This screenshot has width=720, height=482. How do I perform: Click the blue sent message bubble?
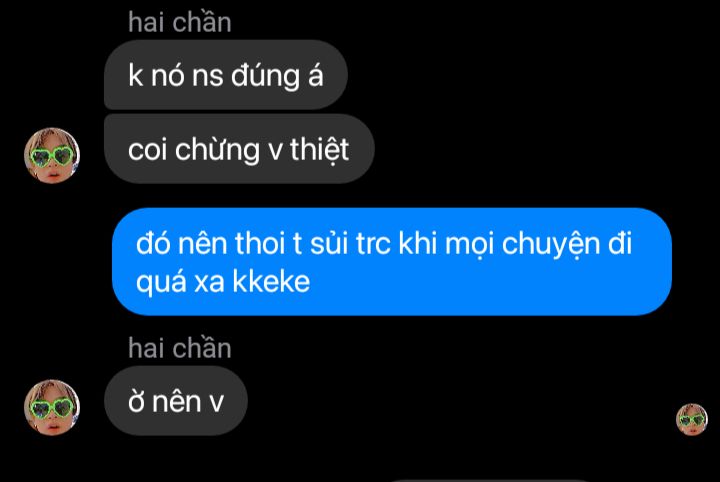[x=392, y=262]
